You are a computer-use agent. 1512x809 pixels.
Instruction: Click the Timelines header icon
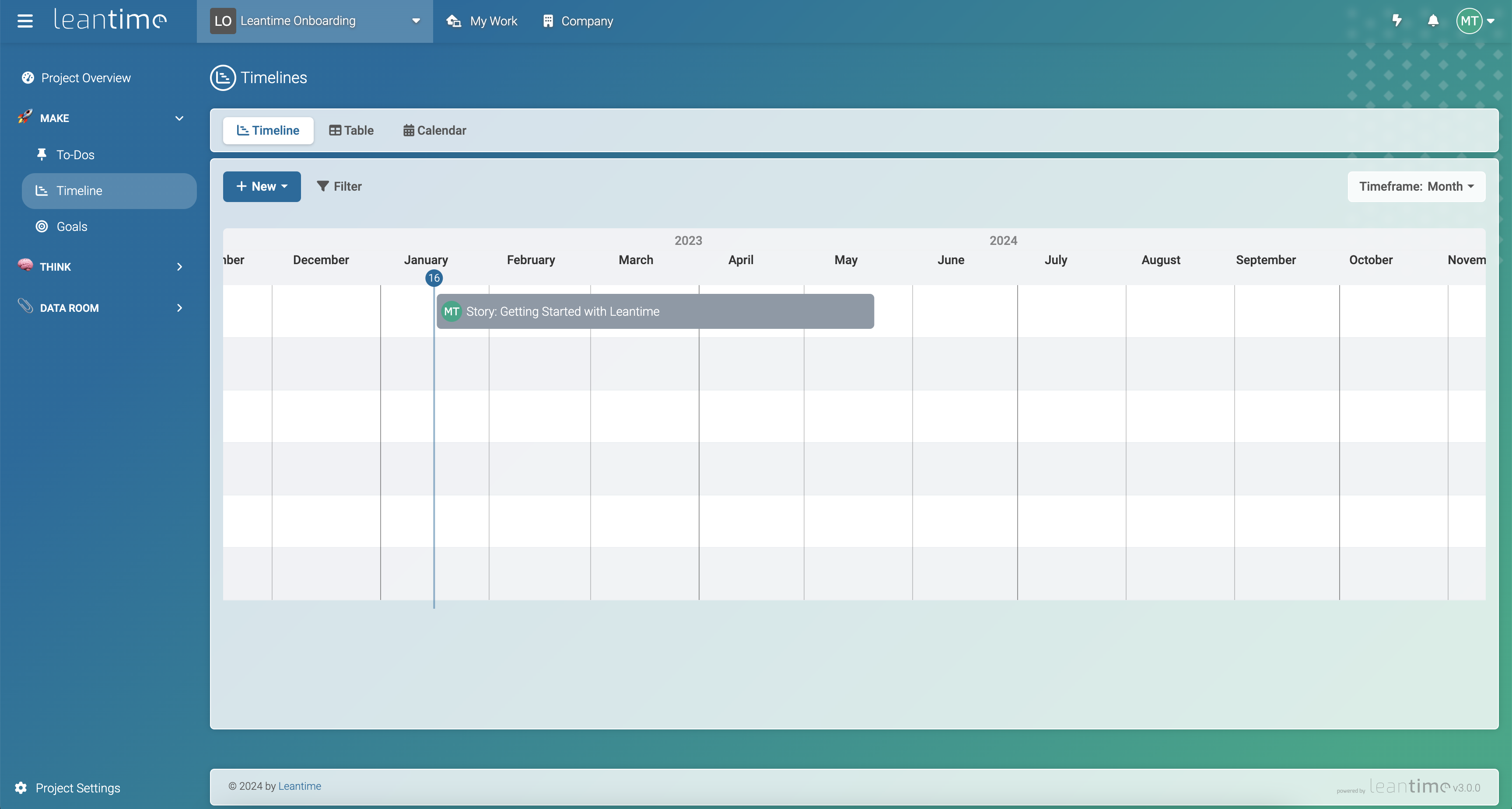(222, 77)
